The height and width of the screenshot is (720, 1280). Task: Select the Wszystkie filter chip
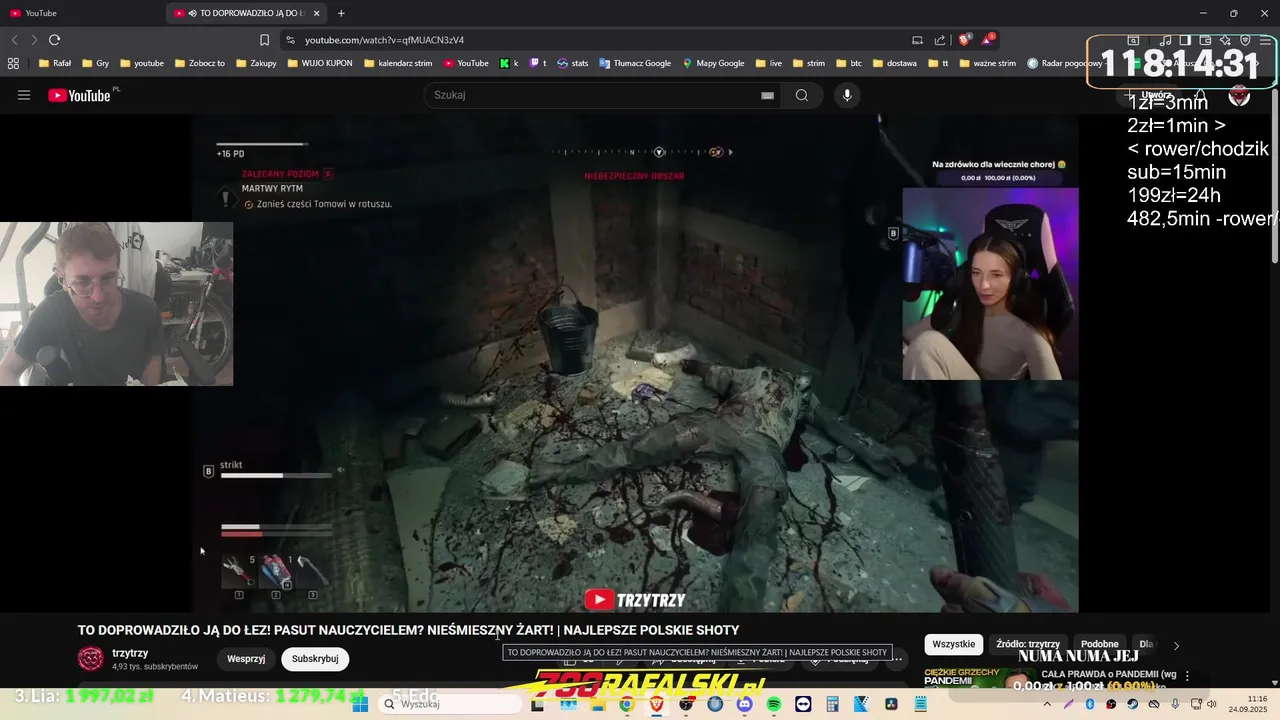coord(953,645)
